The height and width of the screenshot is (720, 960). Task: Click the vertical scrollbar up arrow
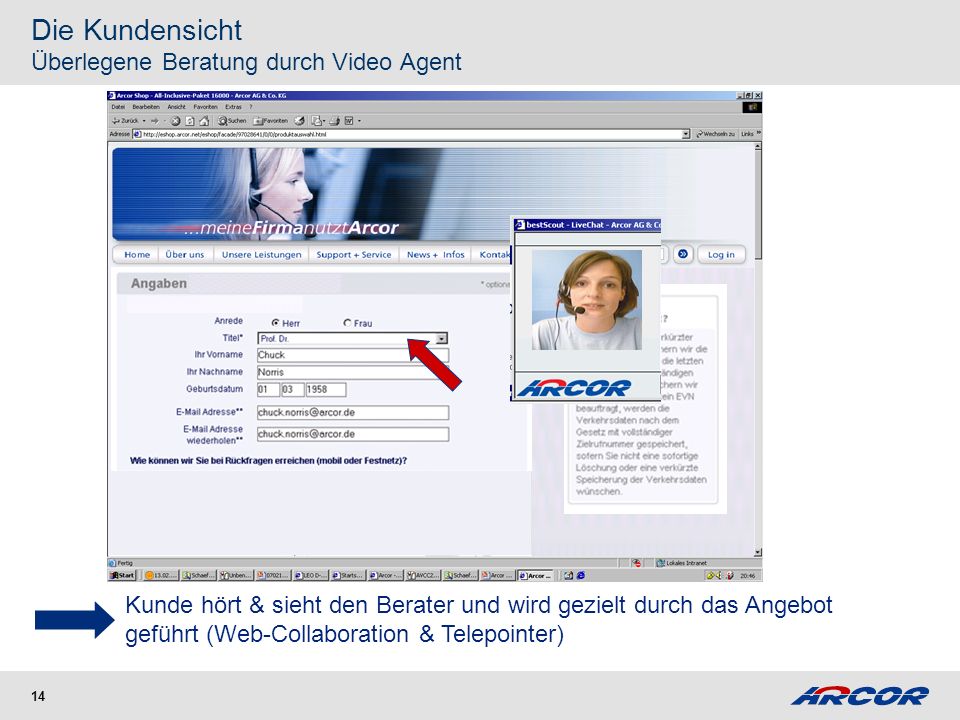click(x=758, y=147)
